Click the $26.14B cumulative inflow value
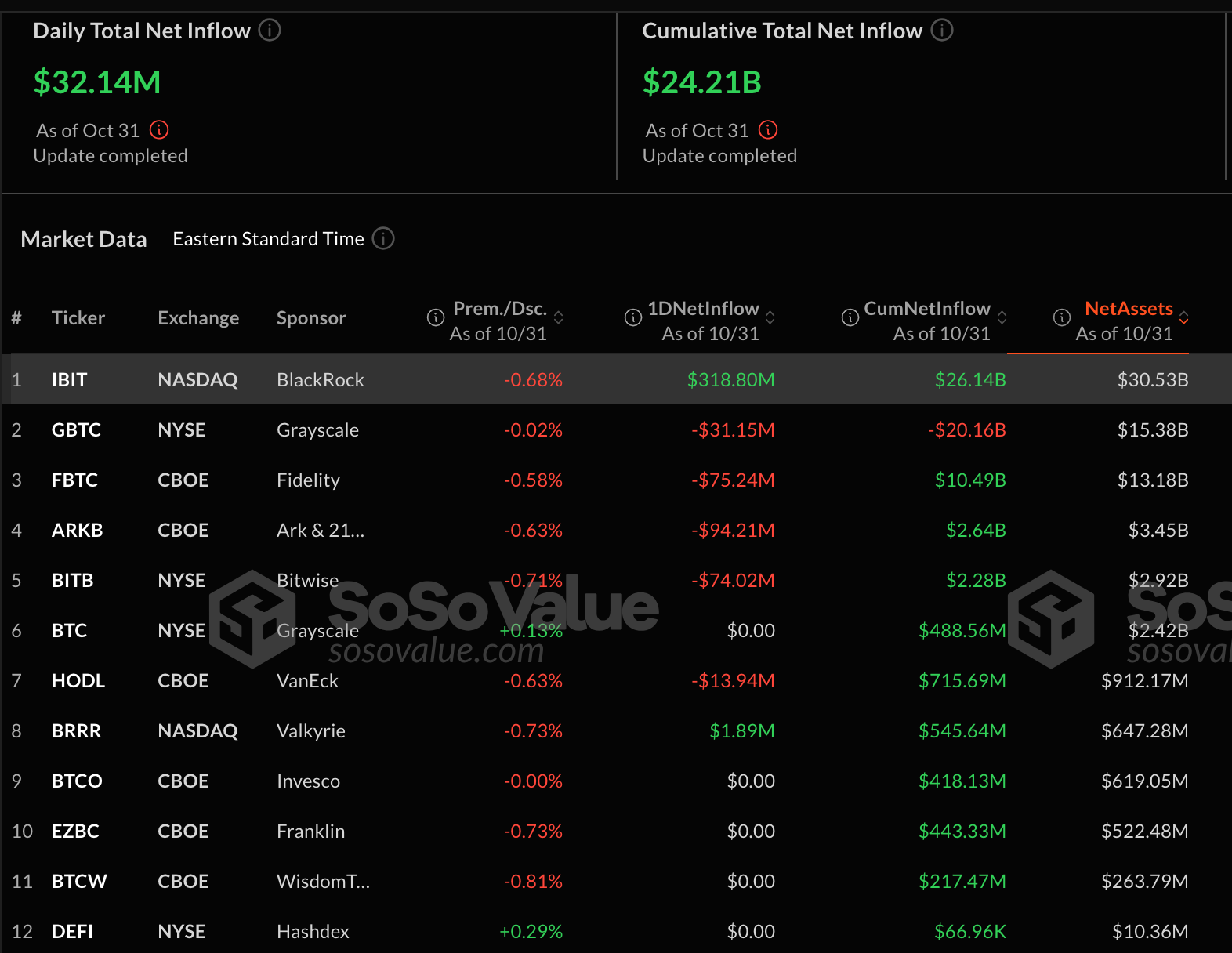This screenshot has width=1232, height=953. point(970,379)
